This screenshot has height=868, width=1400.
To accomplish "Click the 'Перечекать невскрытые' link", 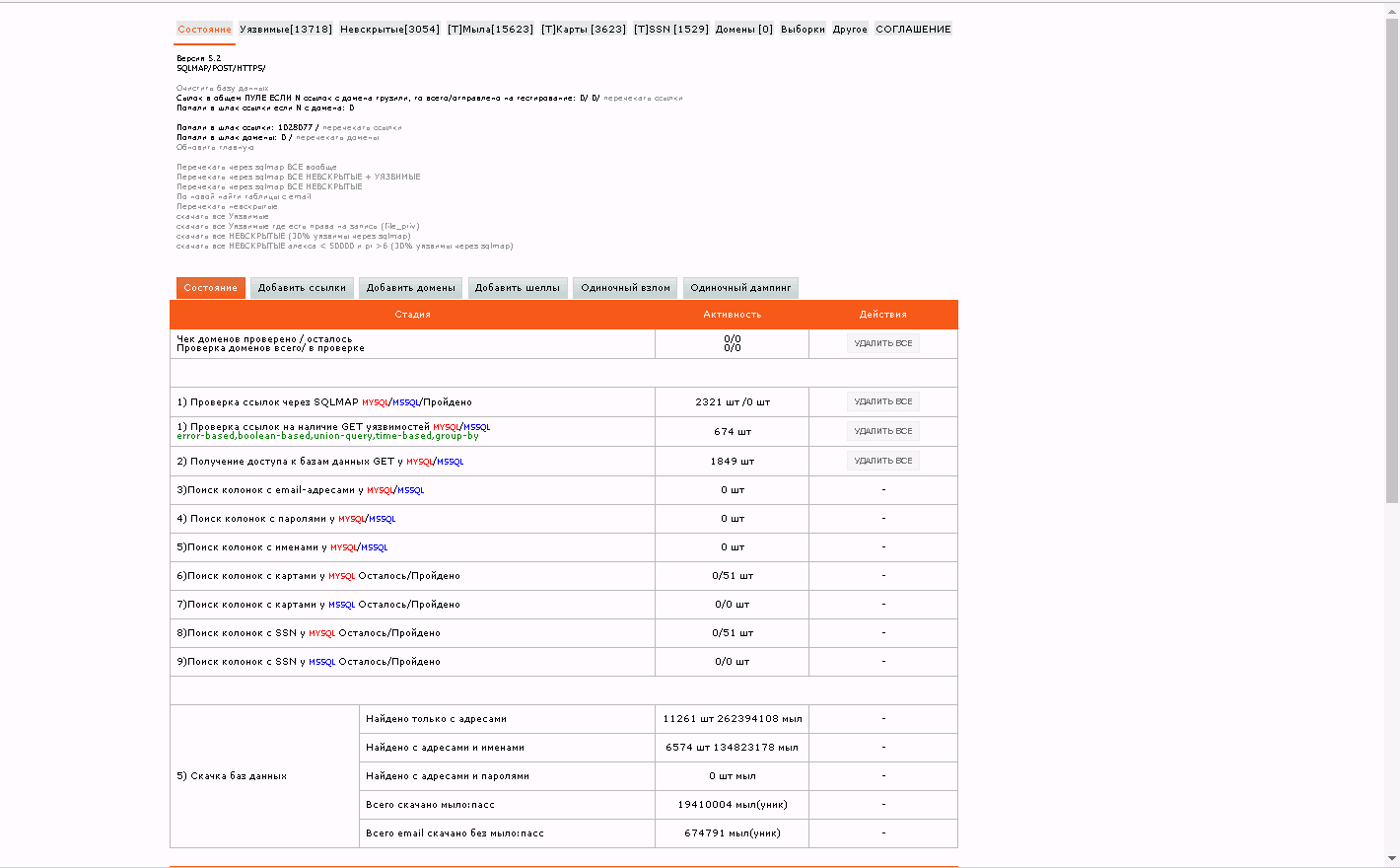I will point(227,207).
